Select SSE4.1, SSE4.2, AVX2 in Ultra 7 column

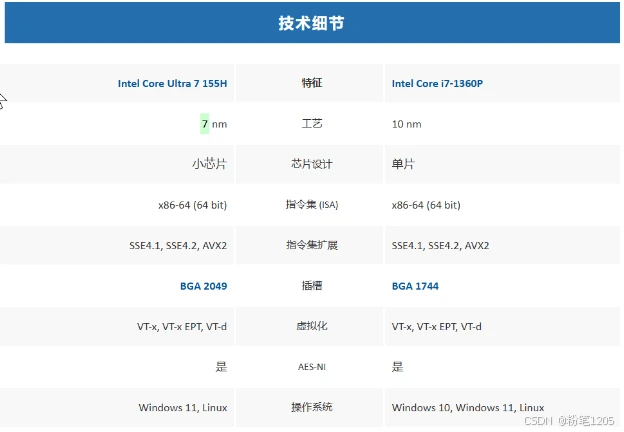coord(178,245)
